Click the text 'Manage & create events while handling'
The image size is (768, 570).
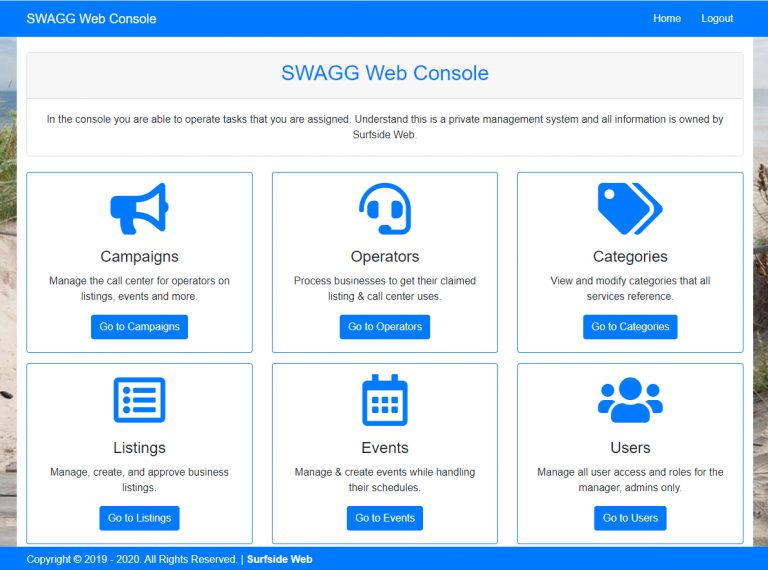click(x=384, y=472)
